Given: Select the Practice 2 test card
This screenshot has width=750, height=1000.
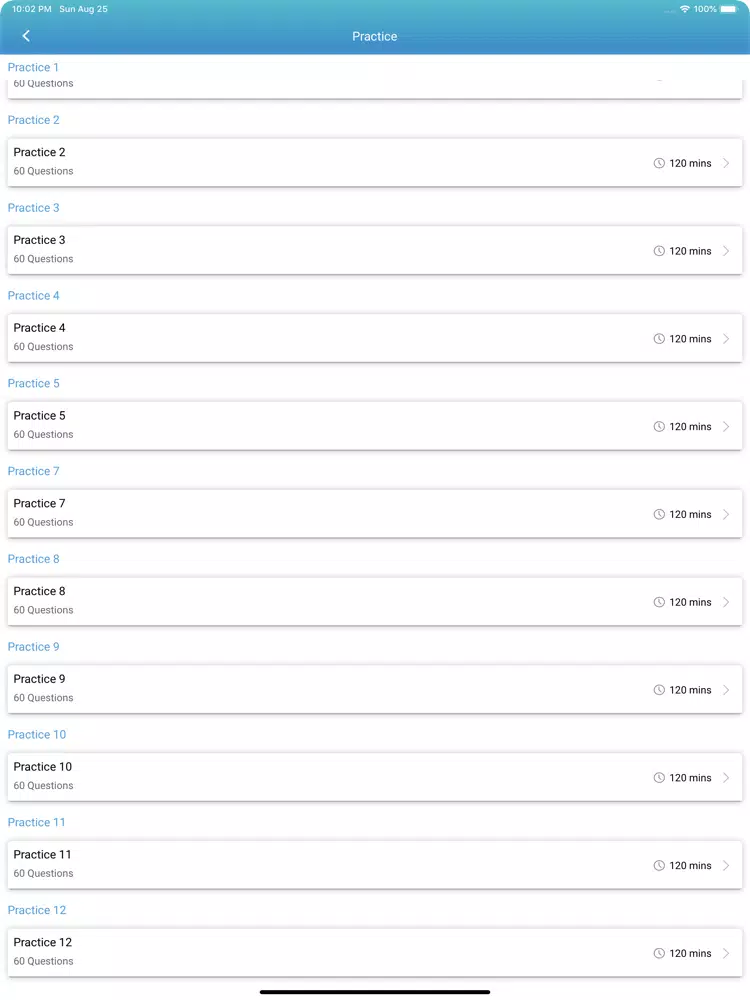Looking at the screenshot, I should (x=375, y=163).
